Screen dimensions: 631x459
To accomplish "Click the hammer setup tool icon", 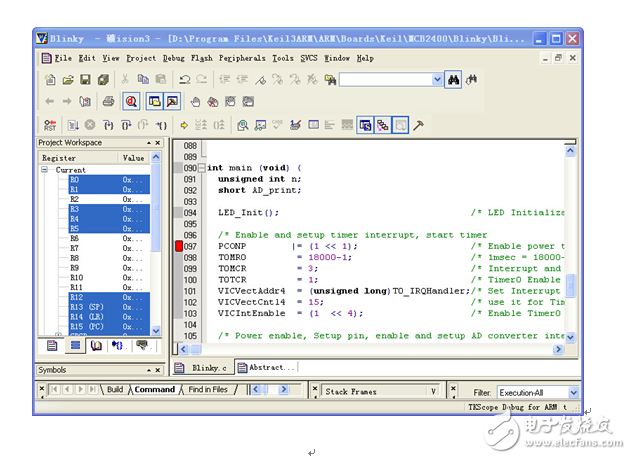I will (x=419, y=125).
